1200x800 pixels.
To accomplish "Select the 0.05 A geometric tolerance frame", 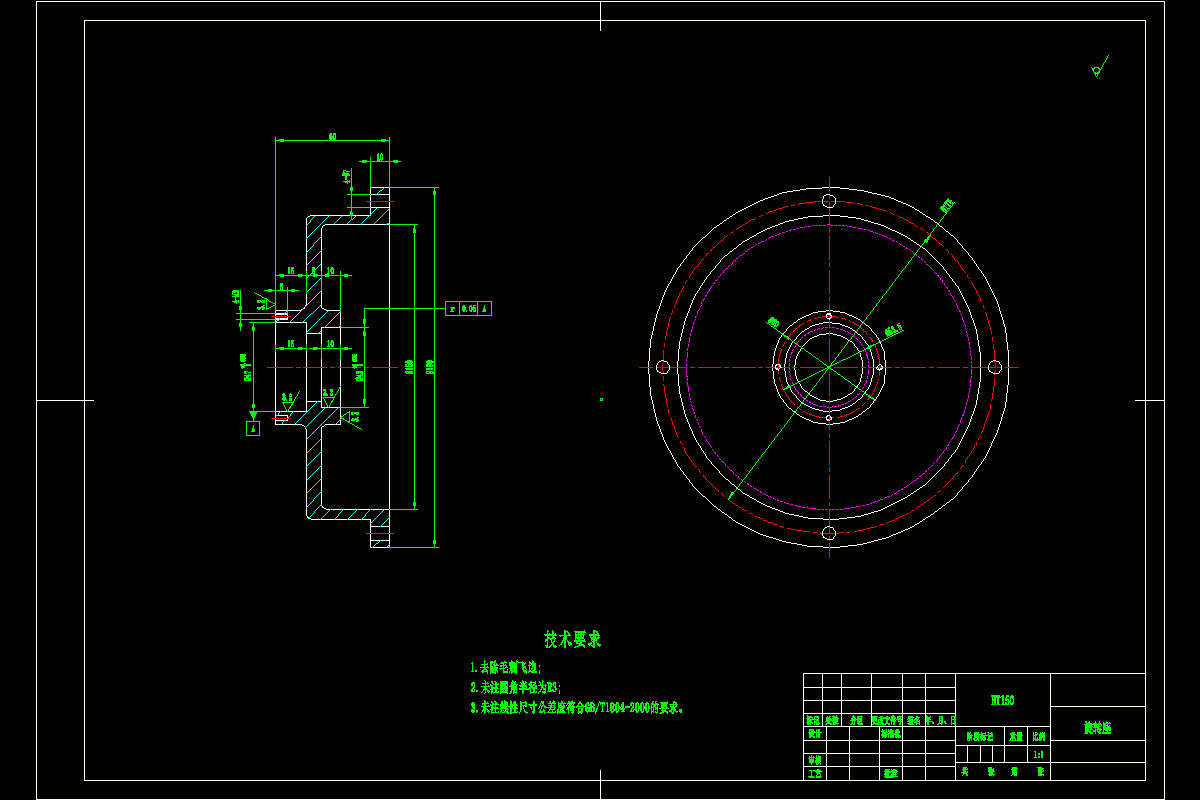I will coord(468,309).
